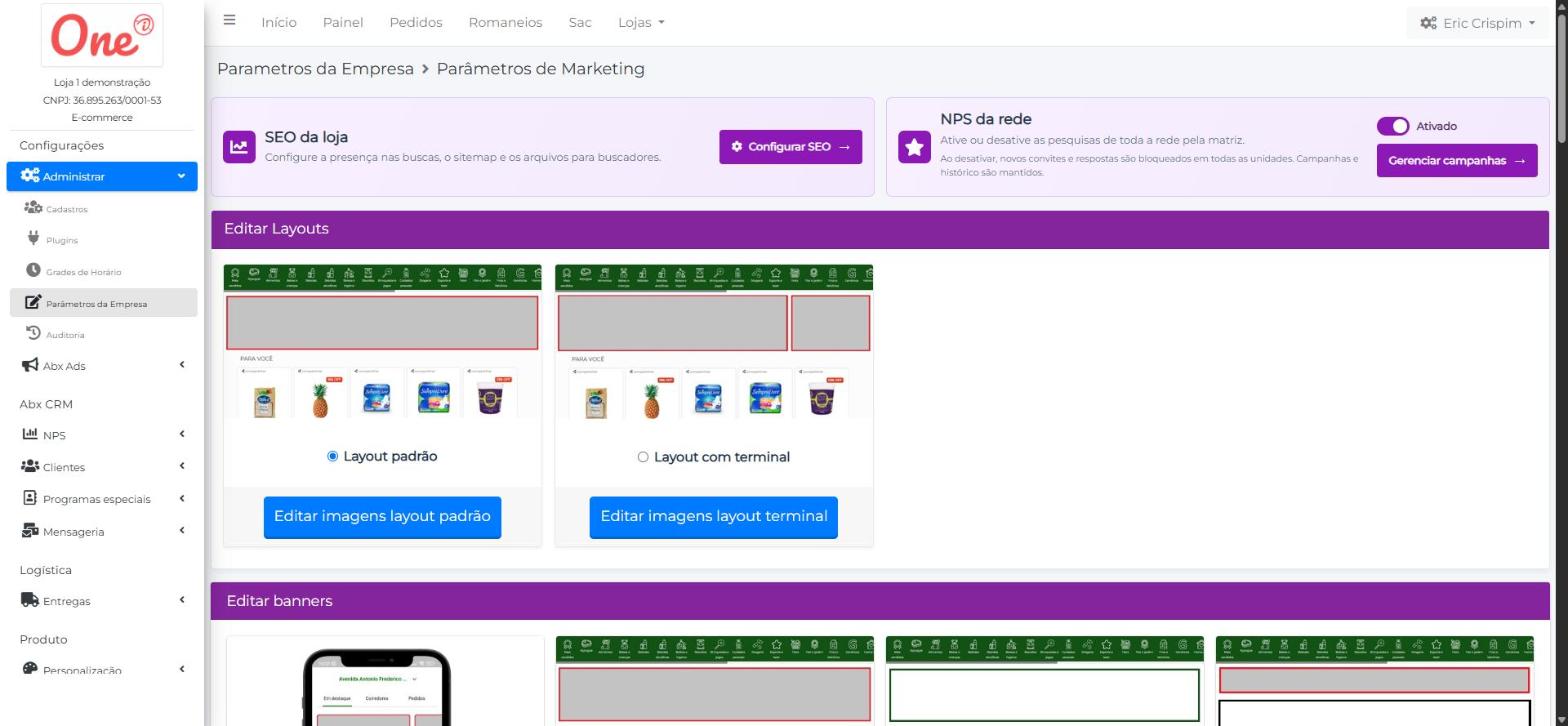
Task: Go to the Painel nav item
Action: coord(343,22)
